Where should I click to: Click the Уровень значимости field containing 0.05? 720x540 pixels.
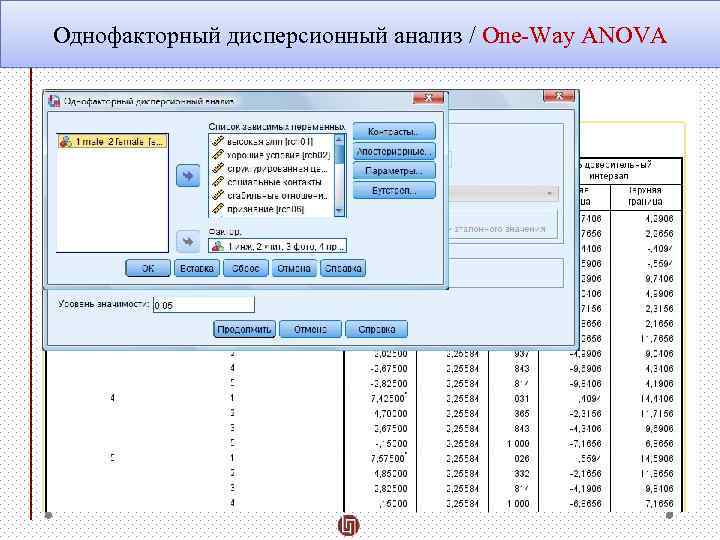(x=203, y=305)
